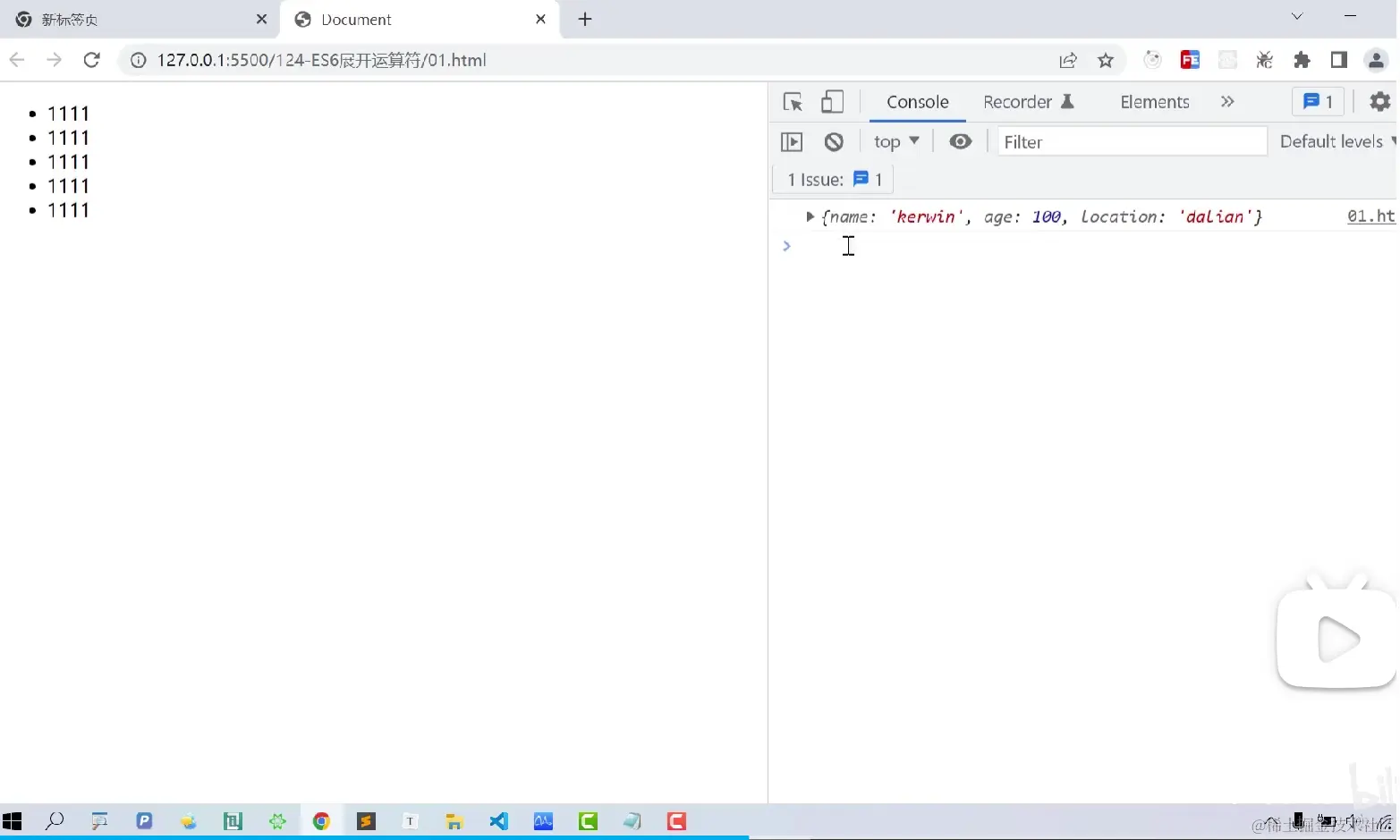Reload the current page
Screen dimensions: 1400x840
pyautogui.click(x=91, y=60)
